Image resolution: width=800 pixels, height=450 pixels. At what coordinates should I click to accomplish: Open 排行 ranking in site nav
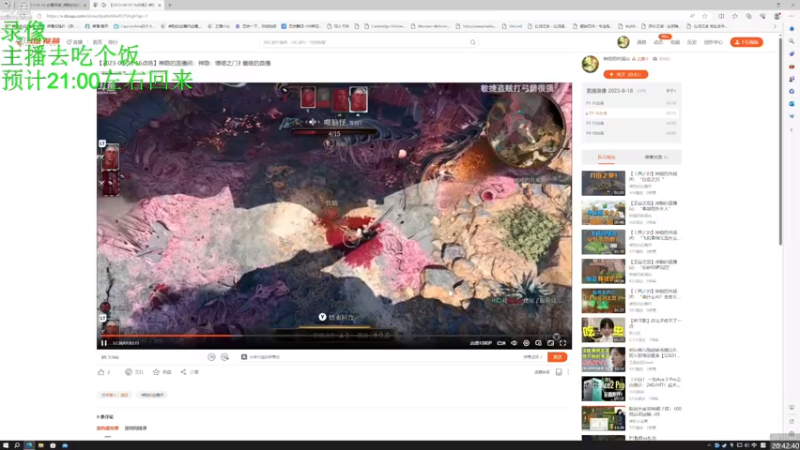pyautogui.click(x=113, y=42)
